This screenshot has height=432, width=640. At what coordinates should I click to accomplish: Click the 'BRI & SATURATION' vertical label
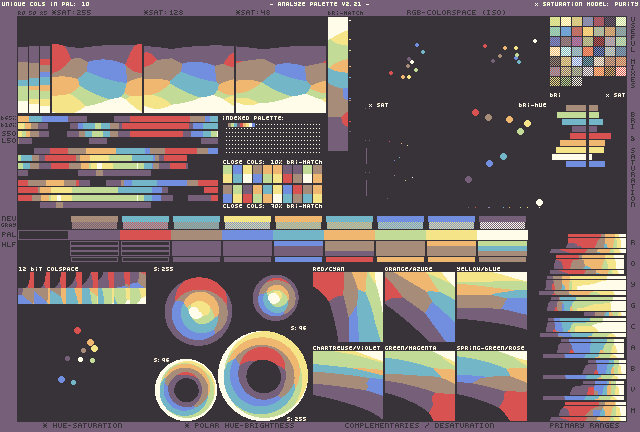pos(633,159)
